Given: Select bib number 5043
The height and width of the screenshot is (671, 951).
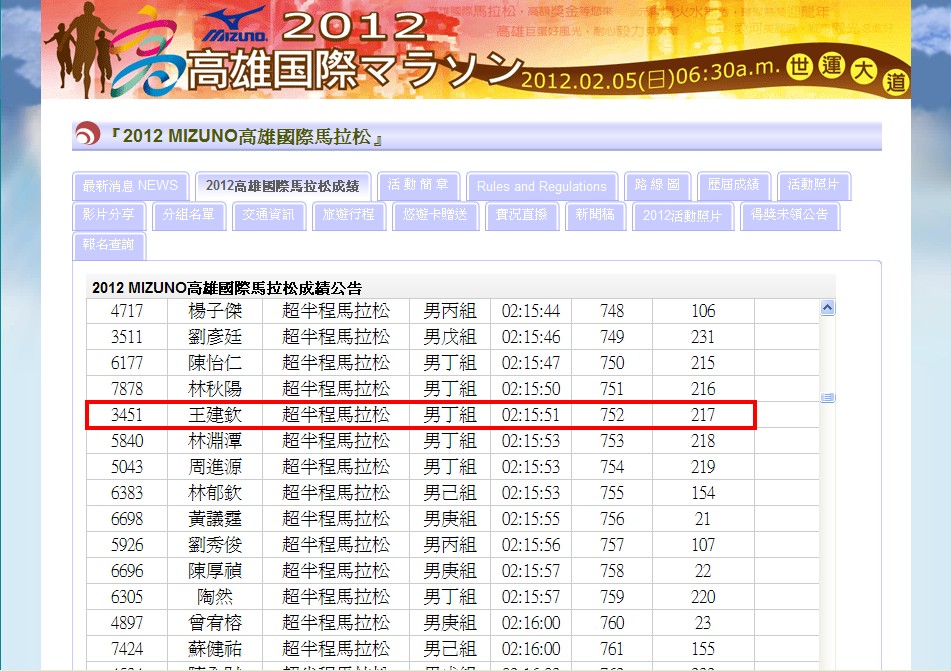Looking at the screenshot, I should click(127, 467).
